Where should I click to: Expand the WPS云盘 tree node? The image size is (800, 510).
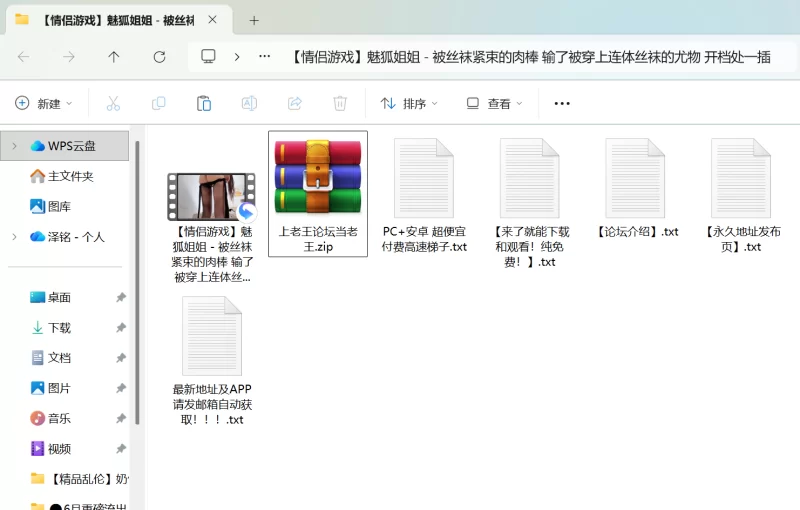[x=14, y=146]
